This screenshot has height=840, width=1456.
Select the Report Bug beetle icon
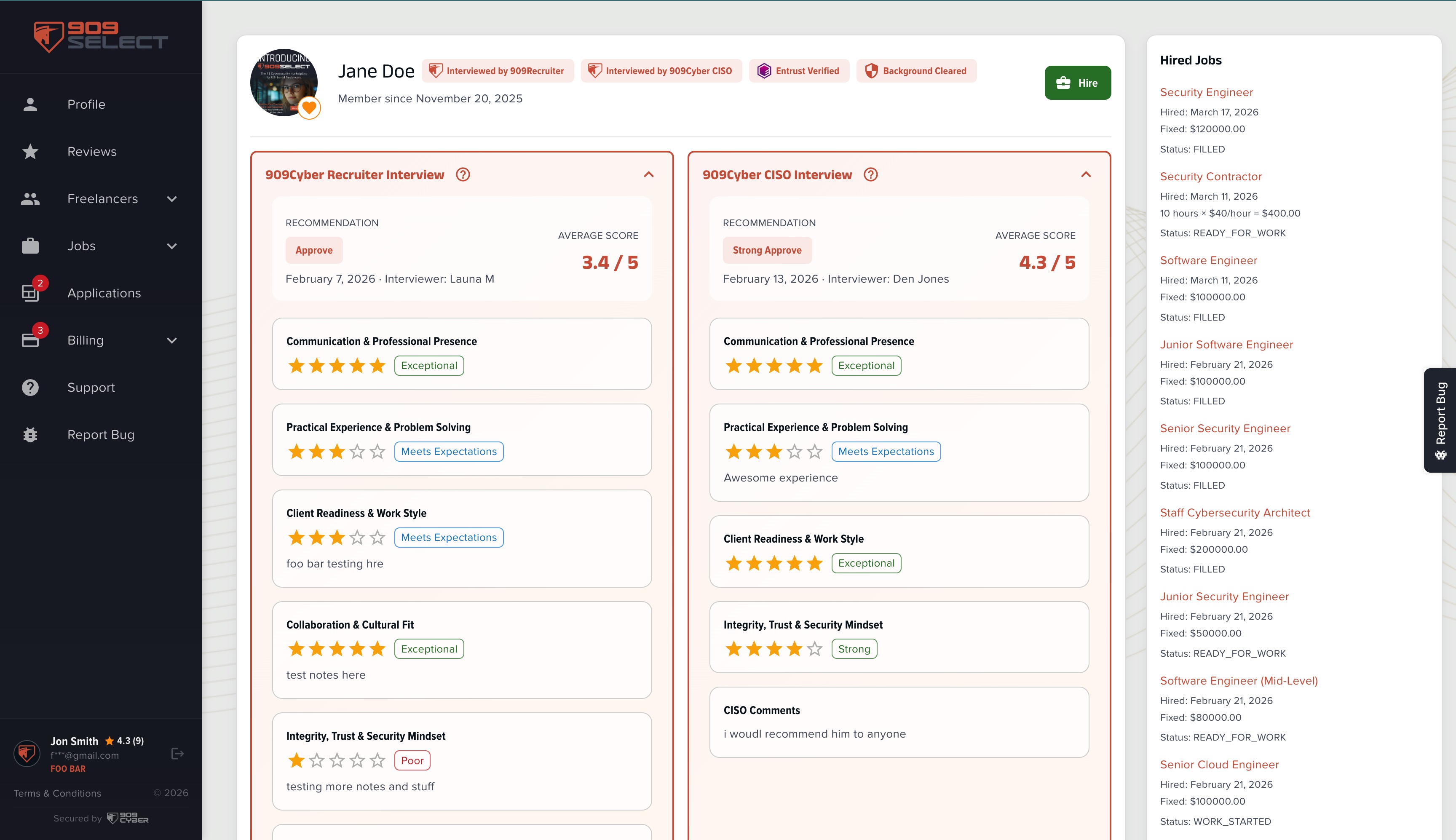pyautogui.click(x=29, y=434)
